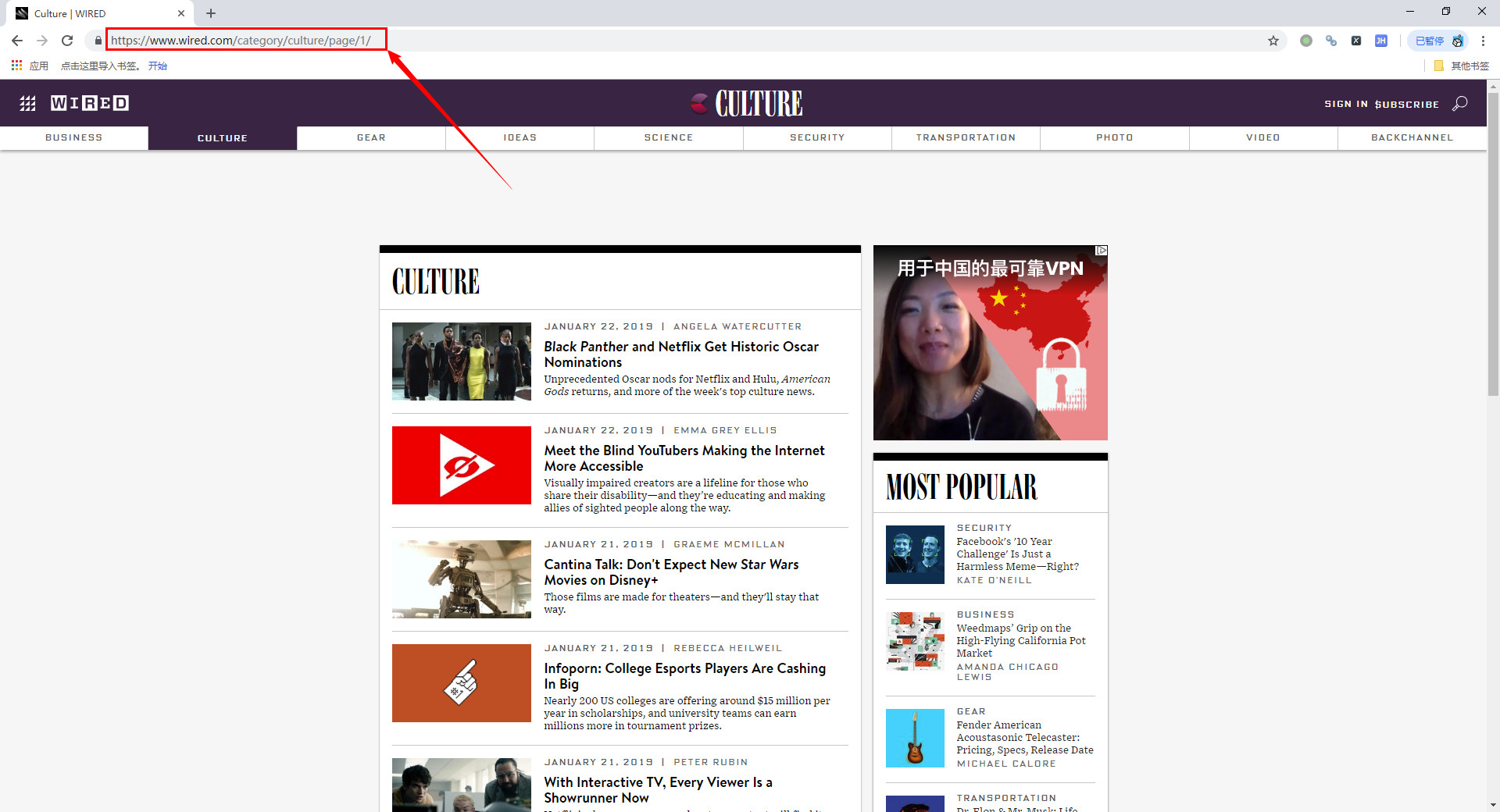Open Chrome three-dot menu

[x=1483, y=41]
